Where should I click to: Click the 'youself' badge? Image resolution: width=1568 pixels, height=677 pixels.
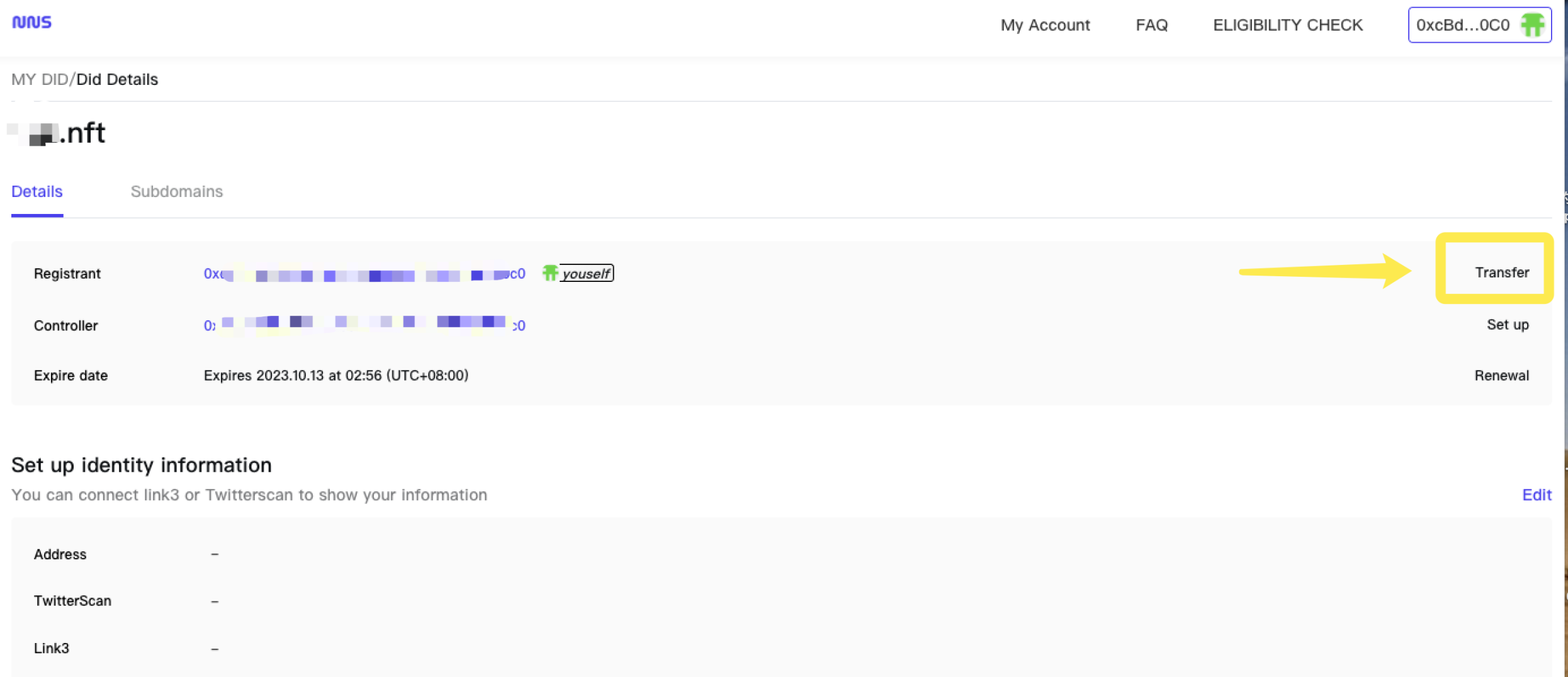586,274
